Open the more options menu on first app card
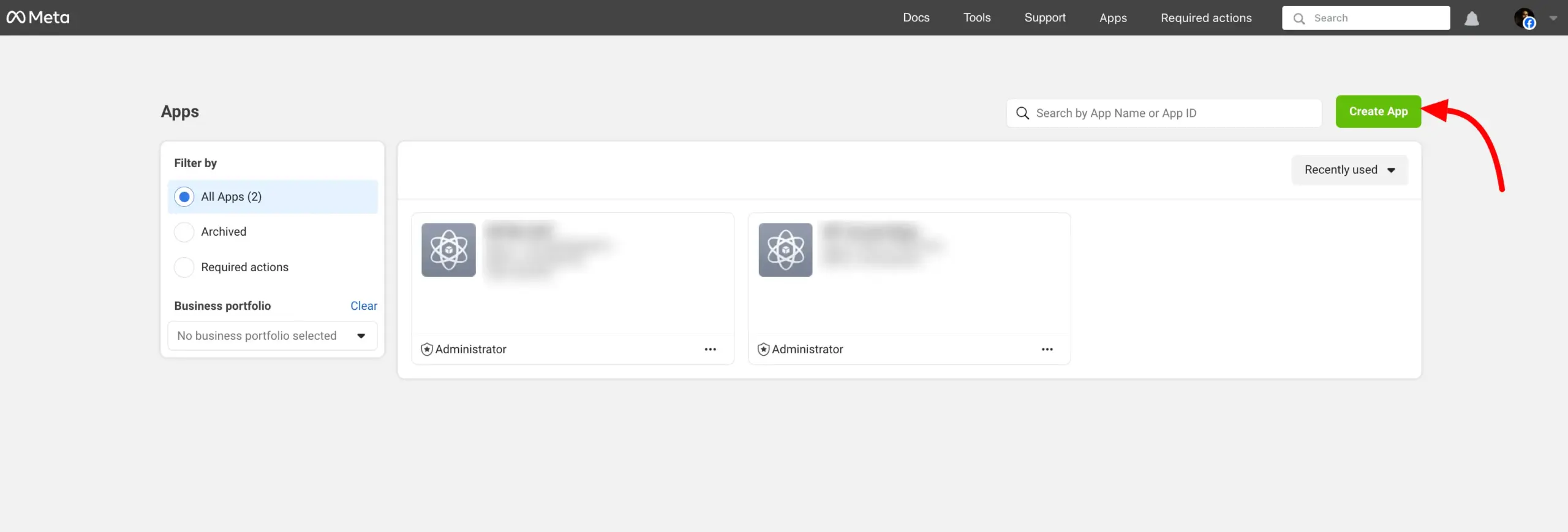This screenshot has width=1568, height=532. tap(710, 350)
